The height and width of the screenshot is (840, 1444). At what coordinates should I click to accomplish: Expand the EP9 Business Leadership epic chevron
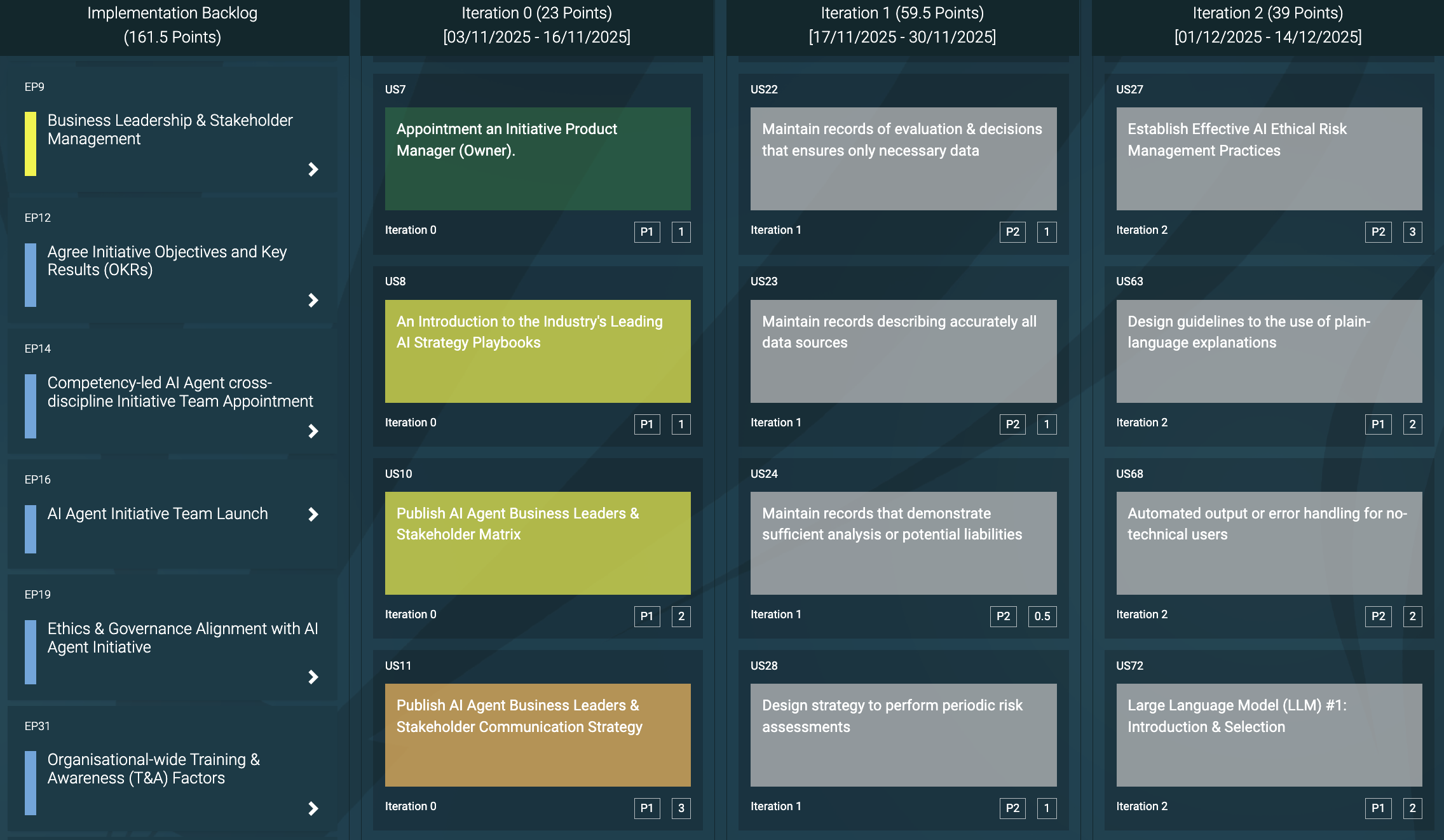pos(313,169)
